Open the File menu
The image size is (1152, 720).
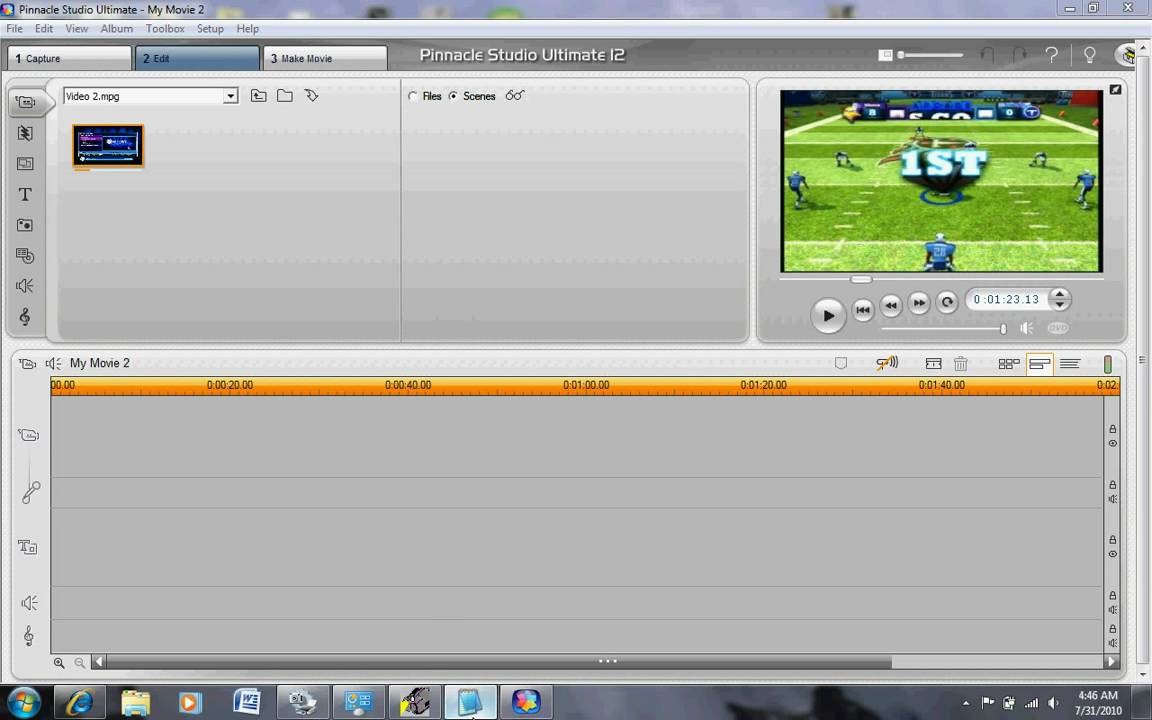14,29
